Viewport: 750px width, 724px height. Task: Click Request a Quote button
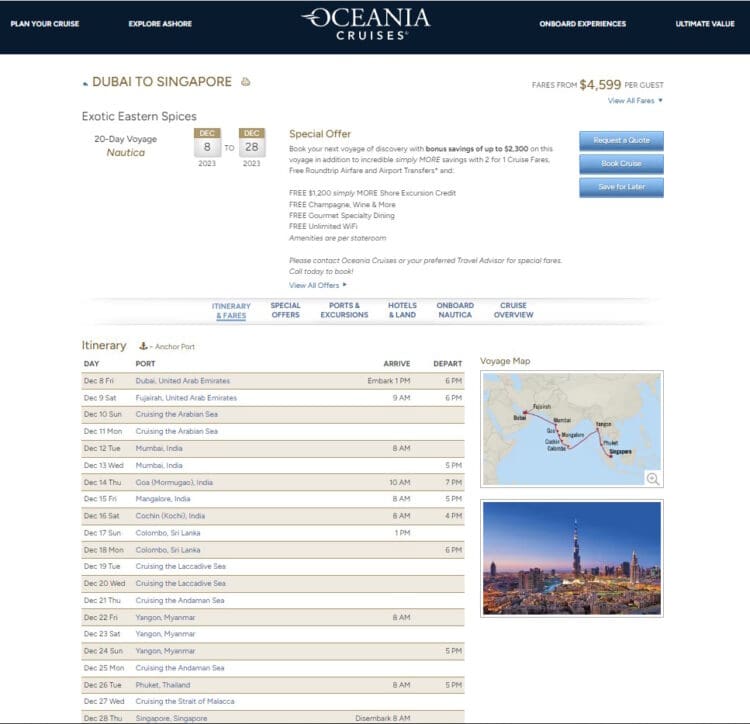(x=621, y=141)
